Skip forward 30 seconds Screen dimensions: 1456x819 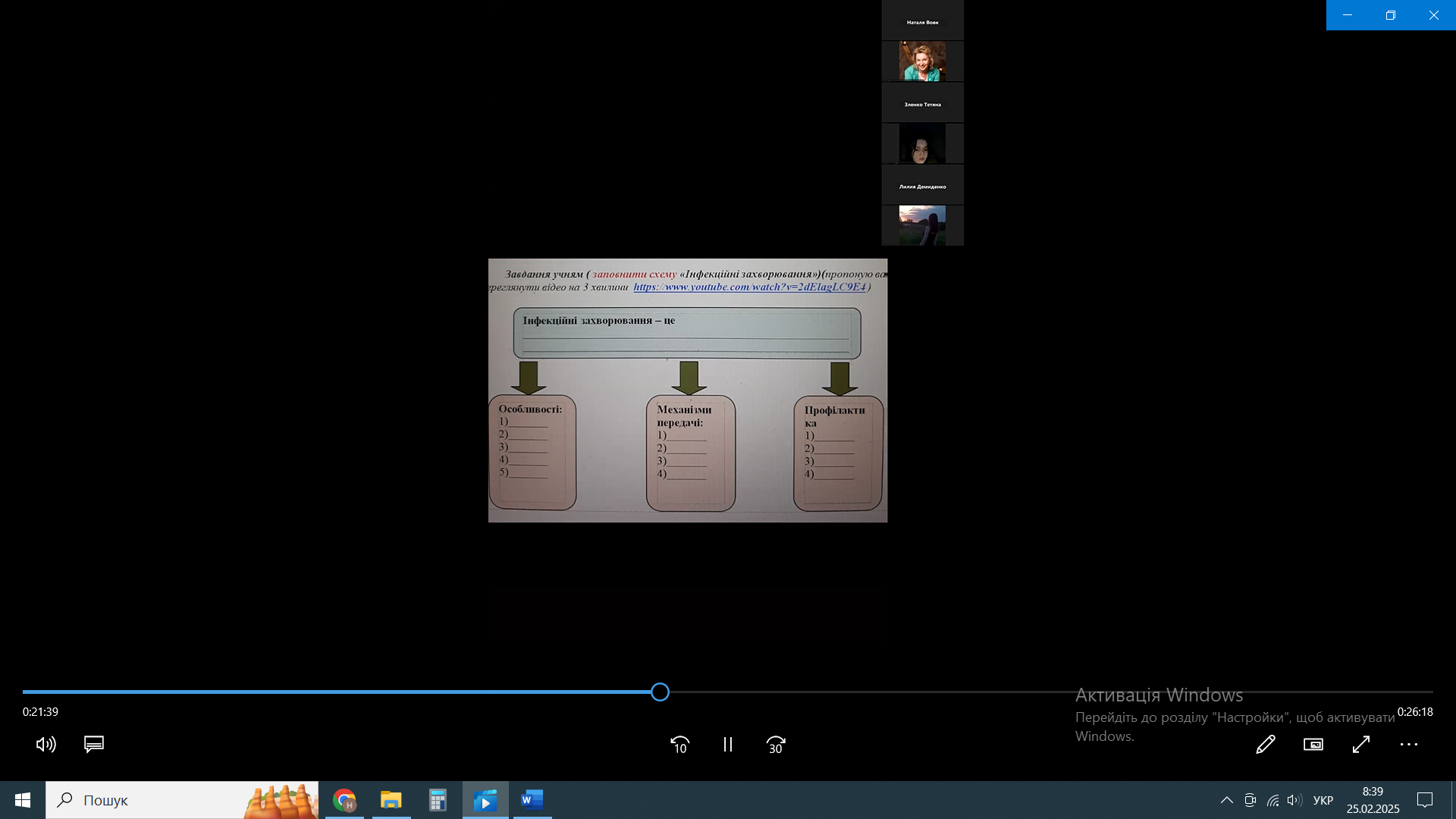(776, 745)
